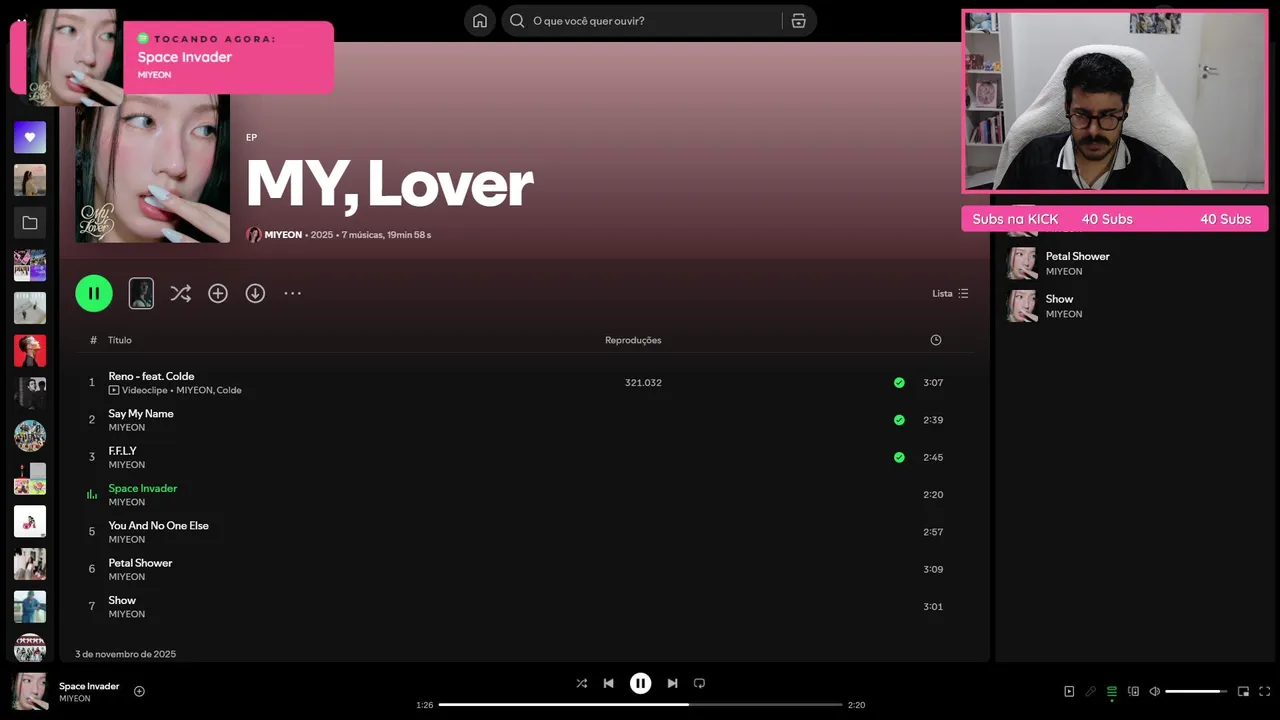Add Space Invader to Liked Songs

(139, 691)
